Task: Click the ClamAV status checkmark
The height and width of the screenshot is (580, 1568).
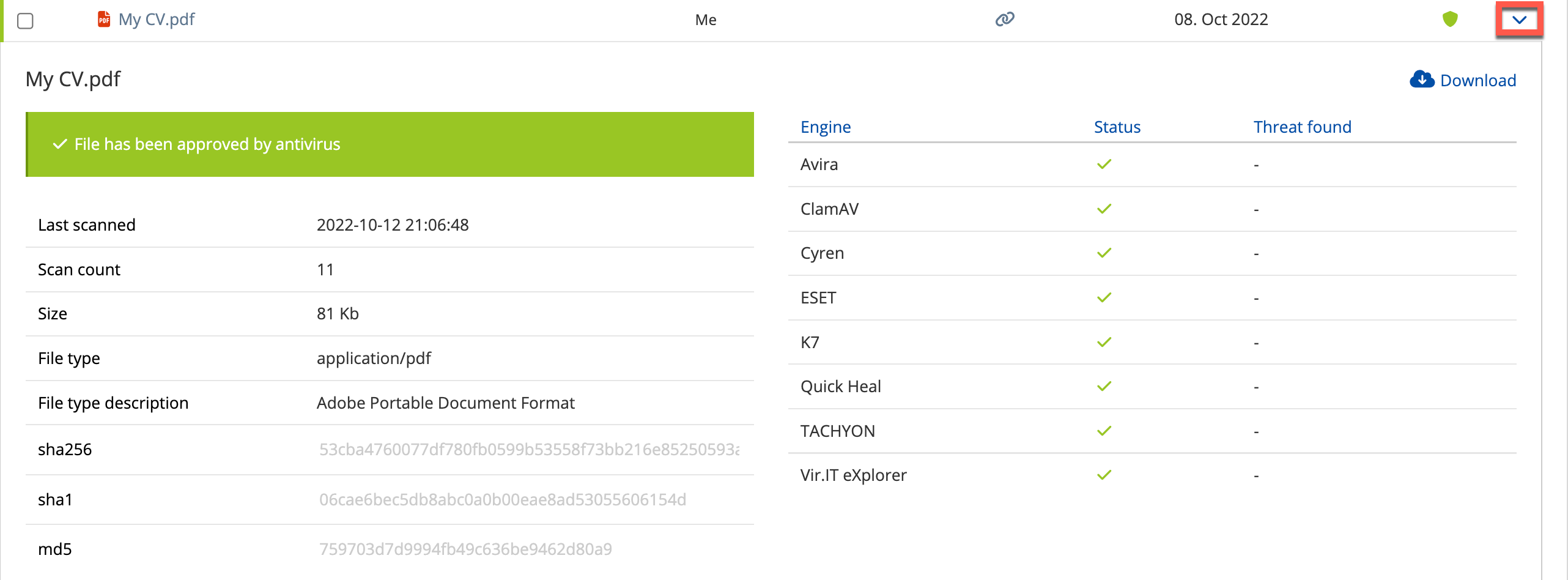Action: pos(1104,209)
